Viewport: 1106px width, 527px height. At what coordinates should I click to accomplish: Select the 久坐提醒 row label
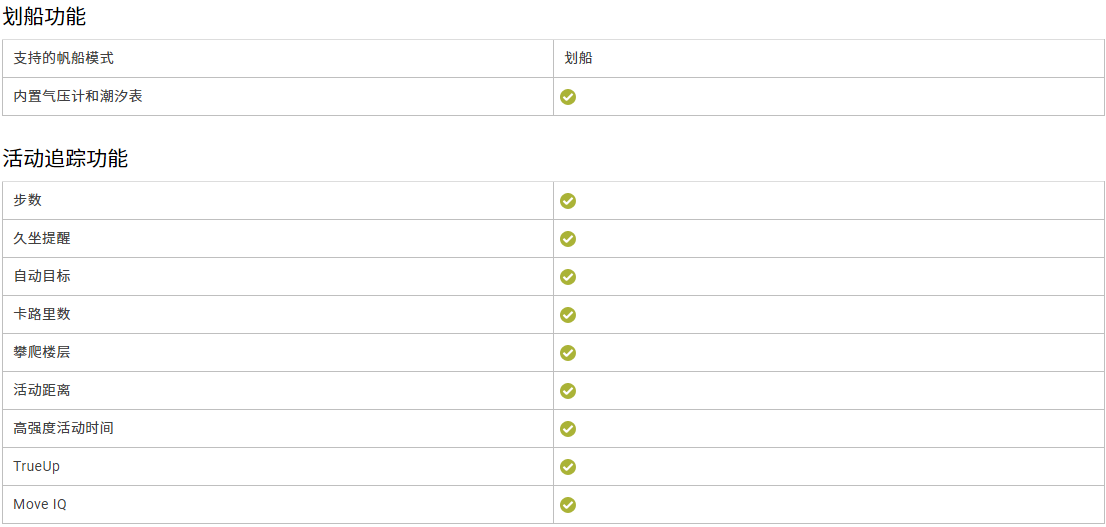(x=42, y=238)
